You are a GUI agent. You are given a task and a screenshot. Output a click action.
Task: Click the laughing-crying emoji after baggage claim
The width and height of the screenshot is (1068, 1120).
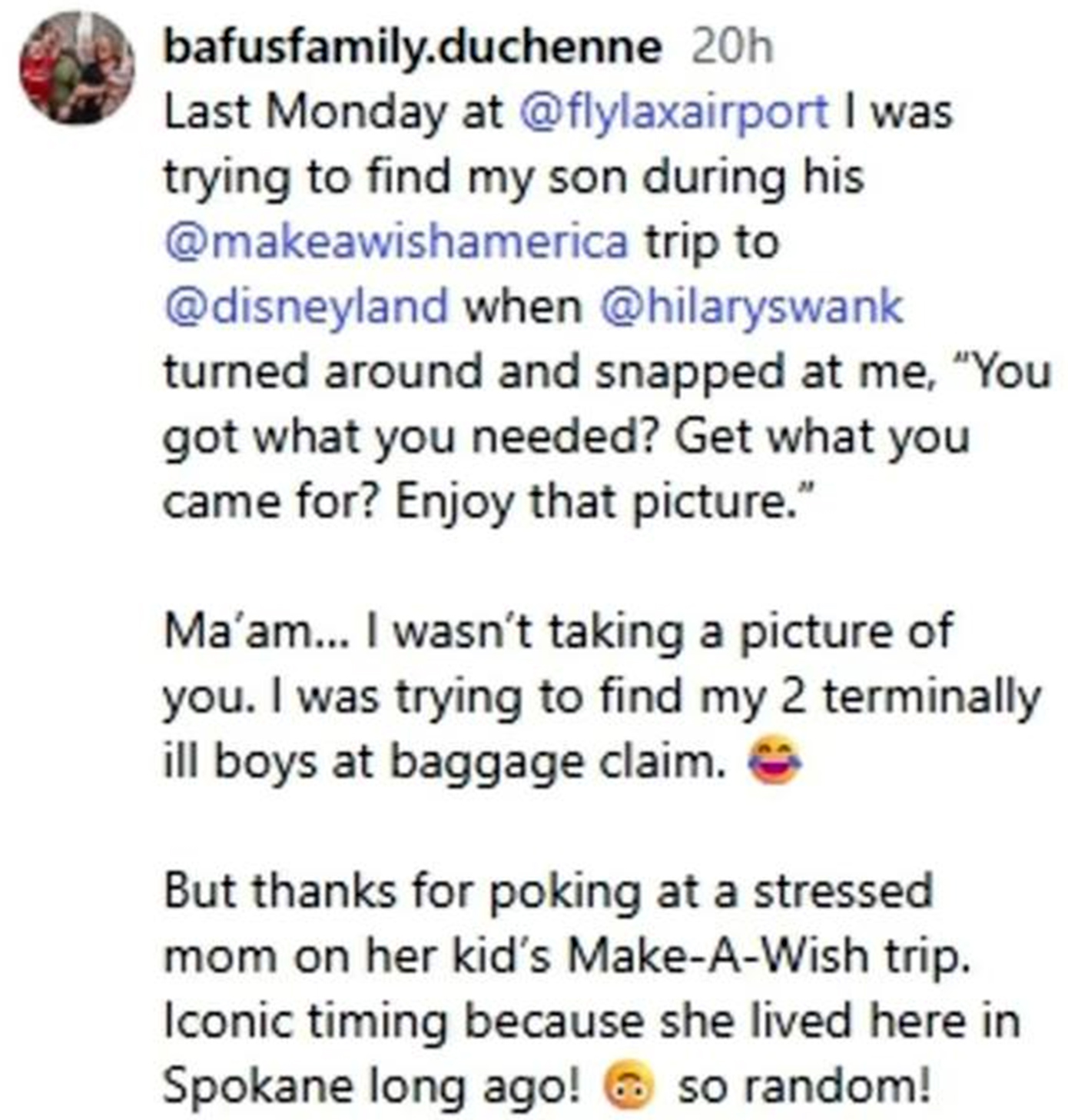click(x=774, y=762)
